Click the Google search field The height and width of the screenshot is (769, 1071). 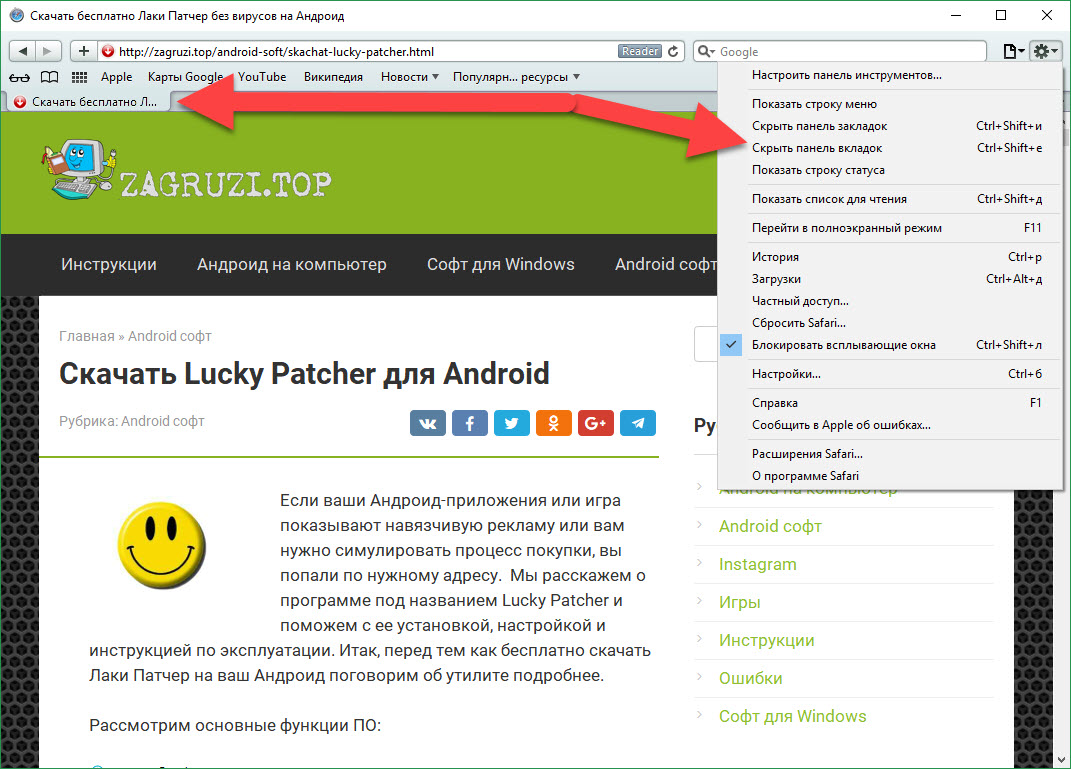[850, 51]
